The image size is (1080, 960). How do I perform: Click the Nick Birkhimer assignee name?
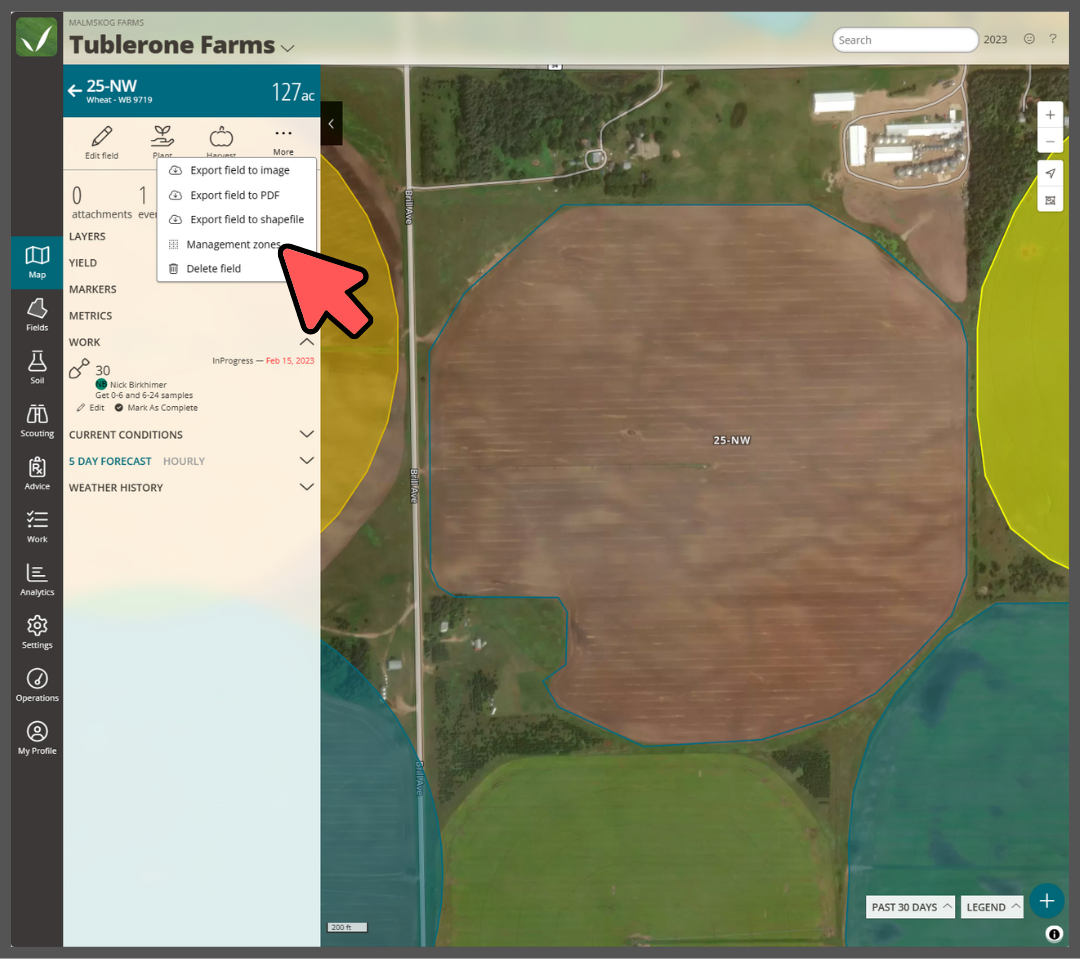138,384
